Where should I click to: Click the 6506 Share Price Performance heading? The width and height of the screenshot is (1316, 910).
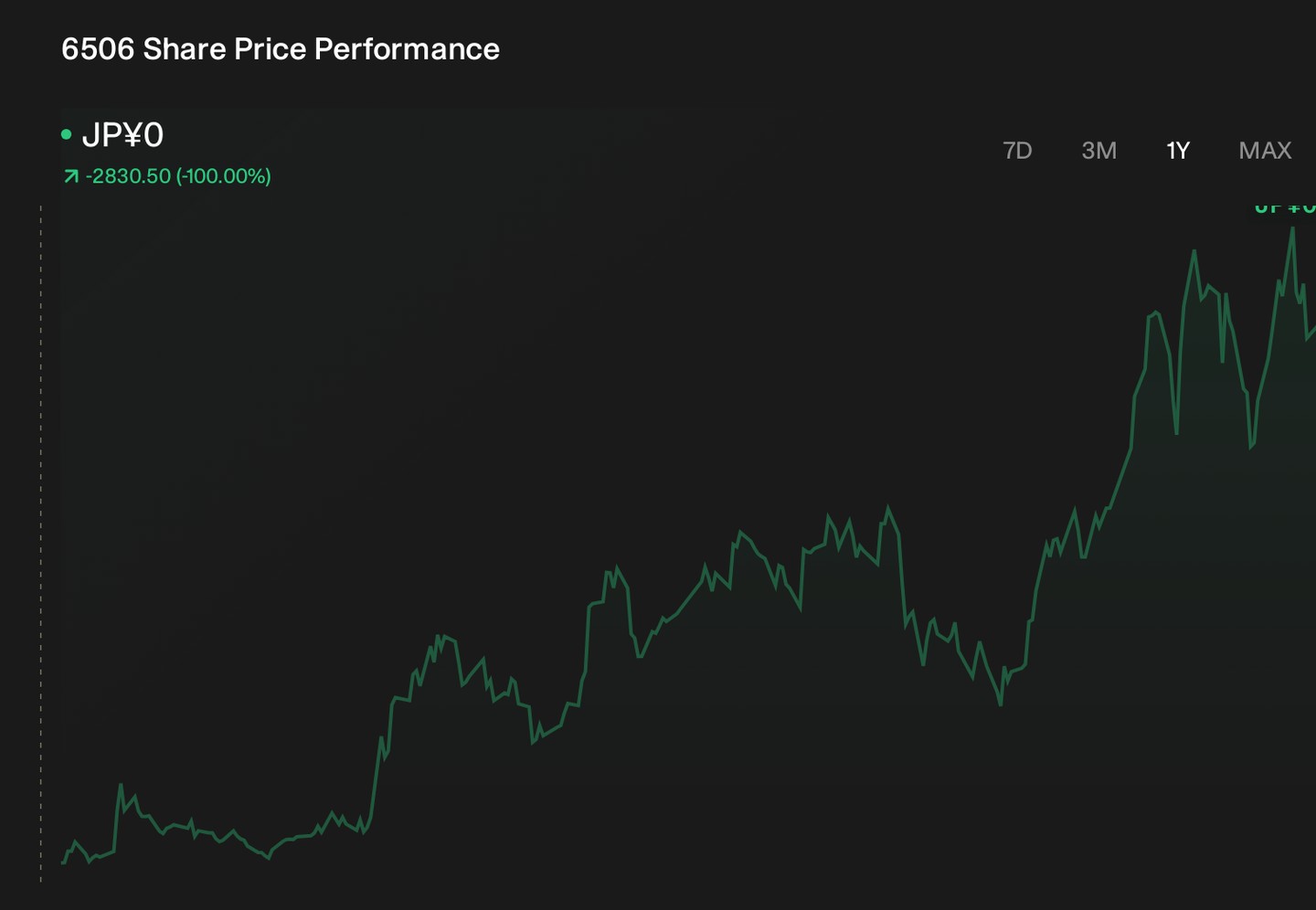pos(281,49)
